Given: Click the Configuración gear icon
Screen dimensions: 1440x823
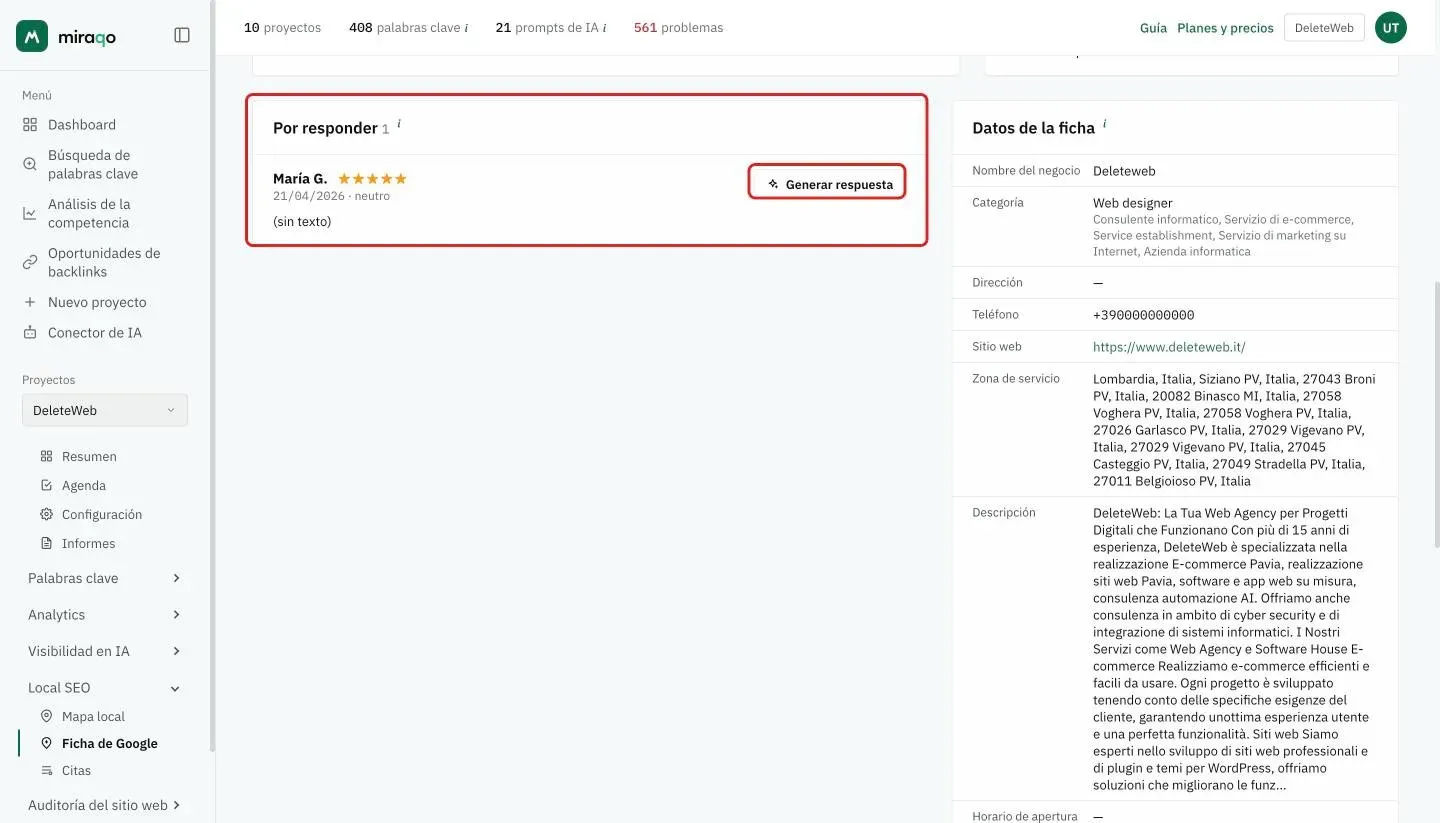Looking at the screenshot, I should coord(46,514).
